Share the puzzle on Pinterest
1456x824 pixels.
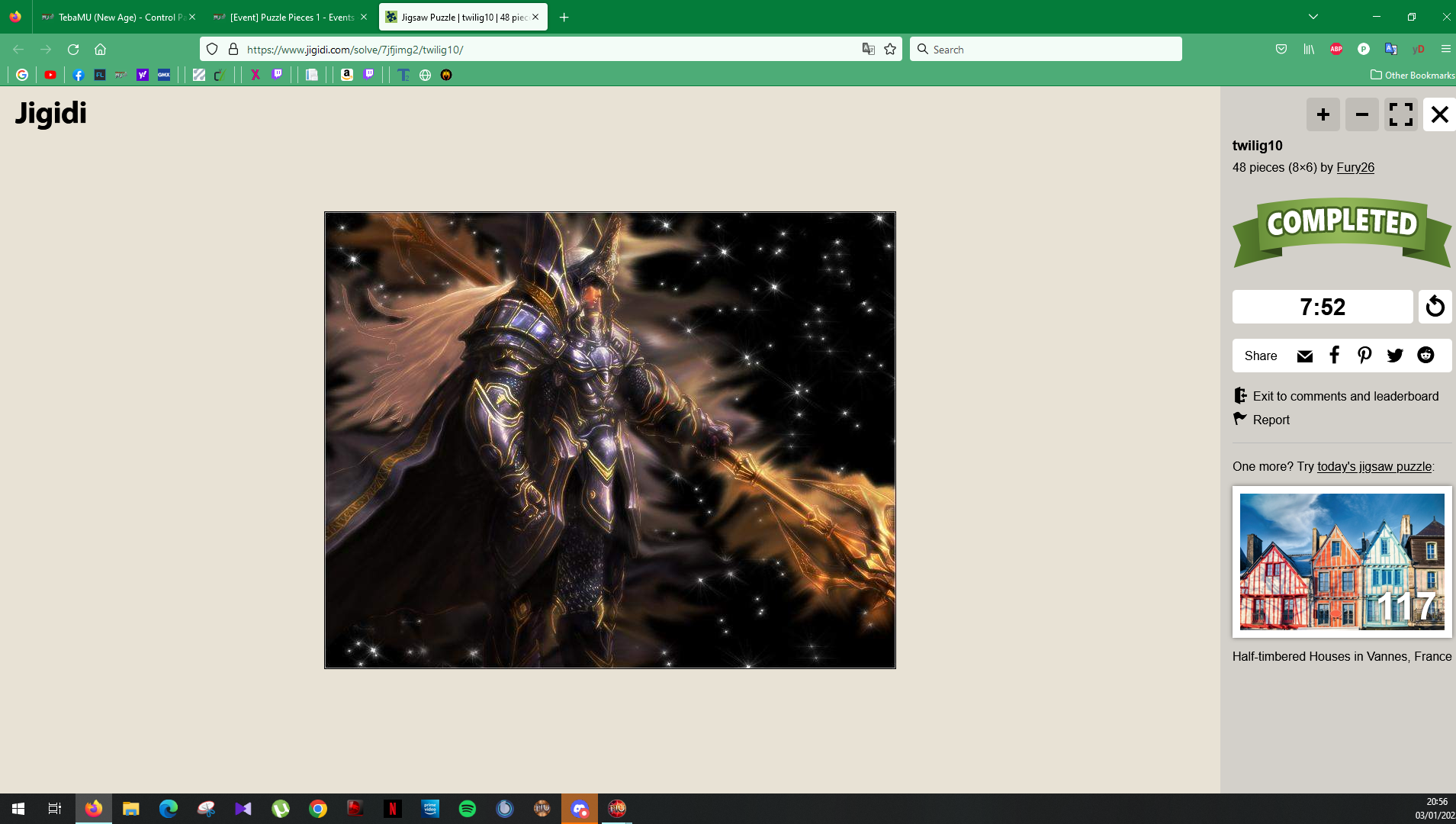[x=1364, y=356]
